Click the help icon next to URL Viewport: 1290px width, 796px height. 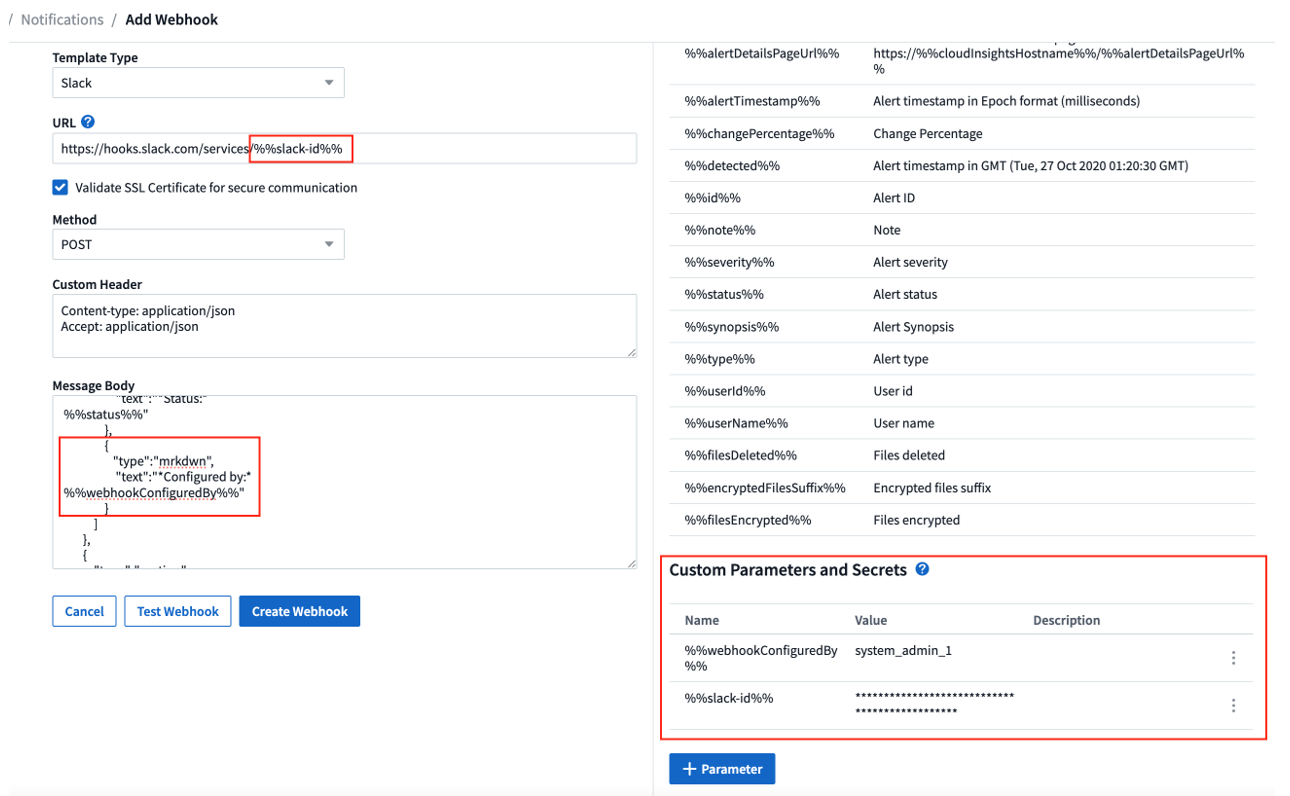pos(88,122)
